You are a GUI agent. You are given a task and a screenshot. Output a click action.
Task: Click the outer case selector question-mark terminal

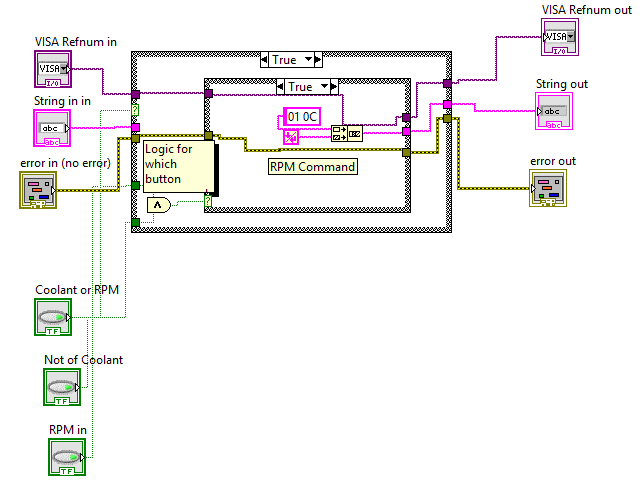[135, 110]
